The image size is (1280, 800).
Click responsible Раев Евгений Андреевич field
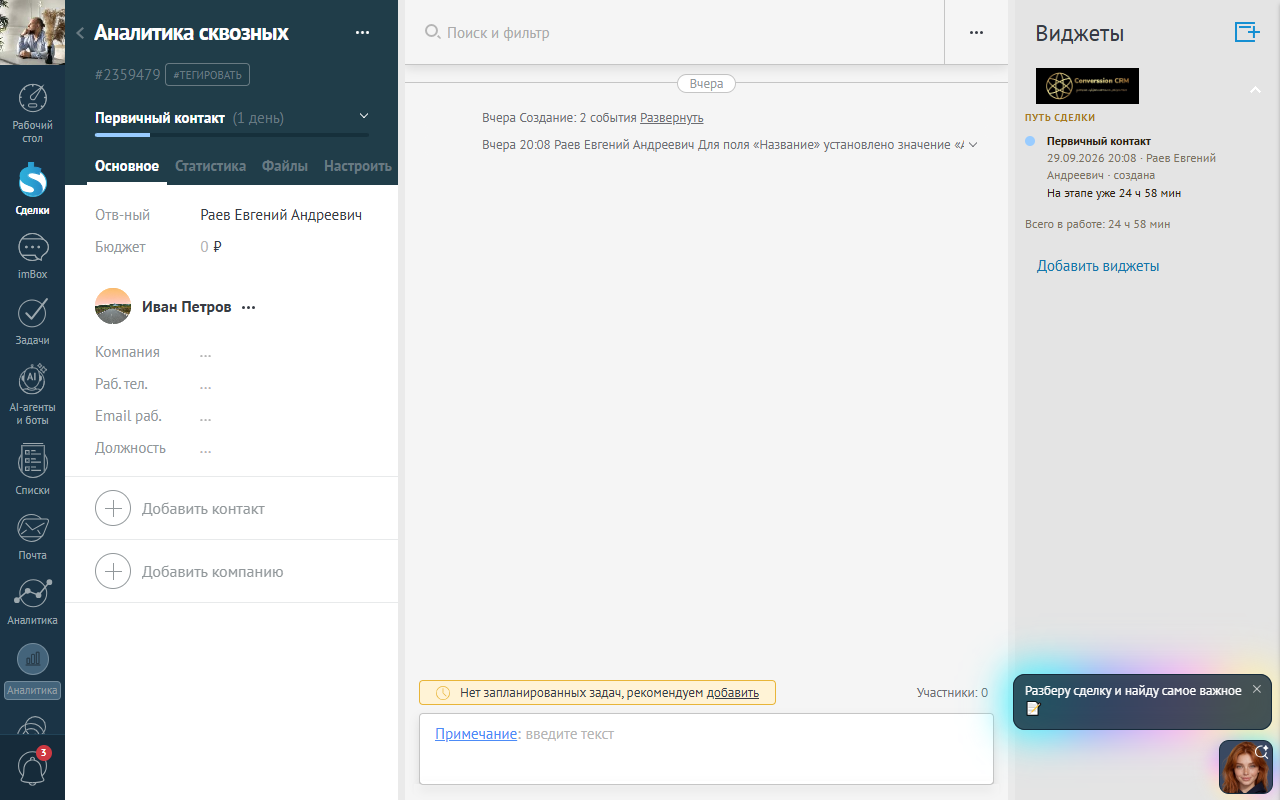(x=281, y=215)
